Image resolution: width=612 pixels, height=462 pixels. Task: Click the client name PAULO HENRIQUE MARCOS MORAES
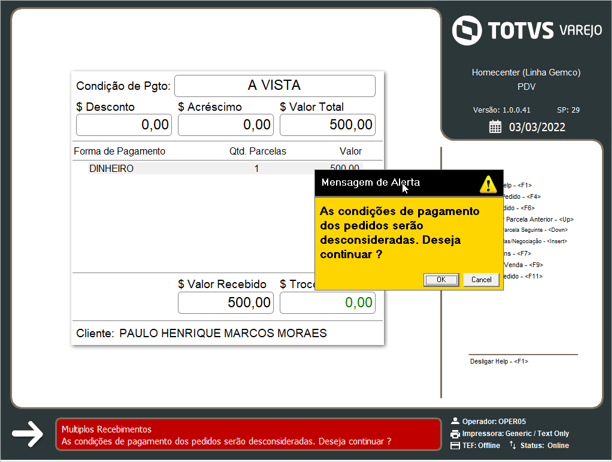point(223,333)
